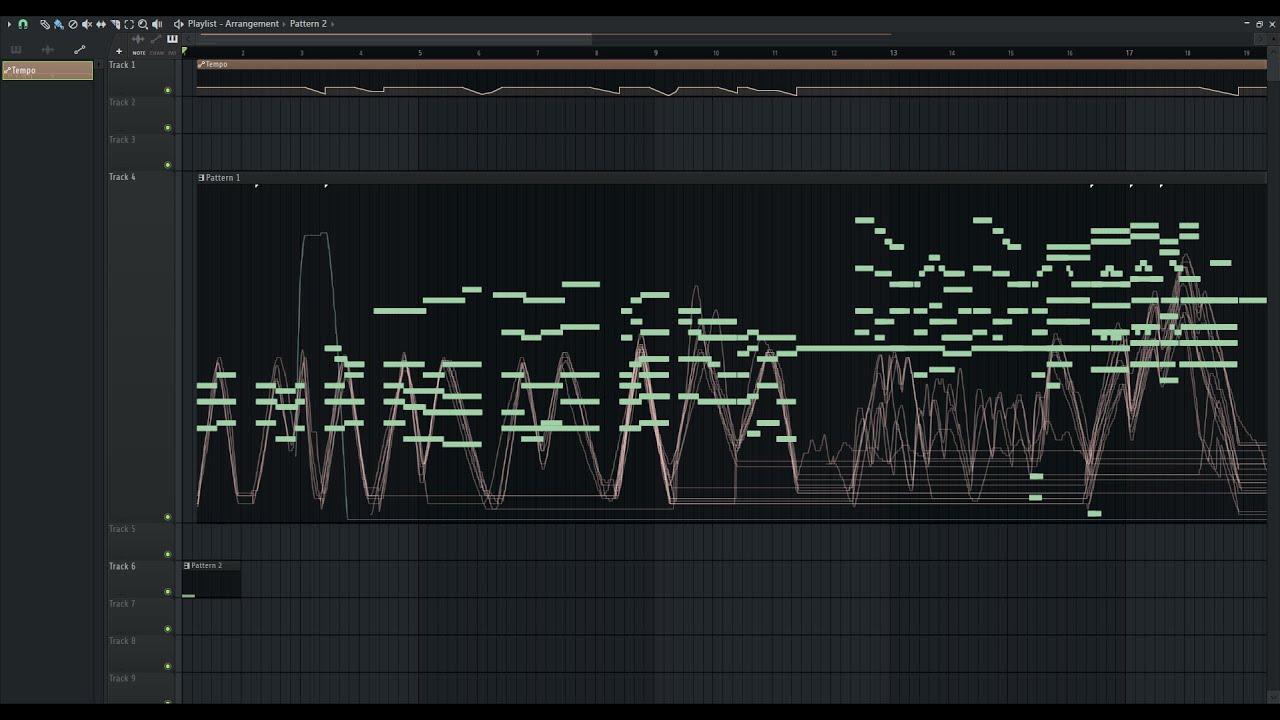1280x720 pixels.
Task: Select the Track 7 header
Action: pos(140,616)
